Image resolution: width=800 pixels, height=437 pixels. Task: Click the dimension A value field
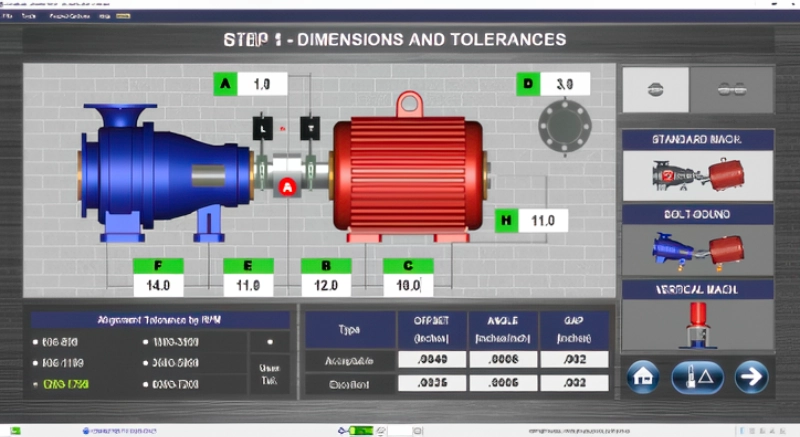click(x=262, y=84)
